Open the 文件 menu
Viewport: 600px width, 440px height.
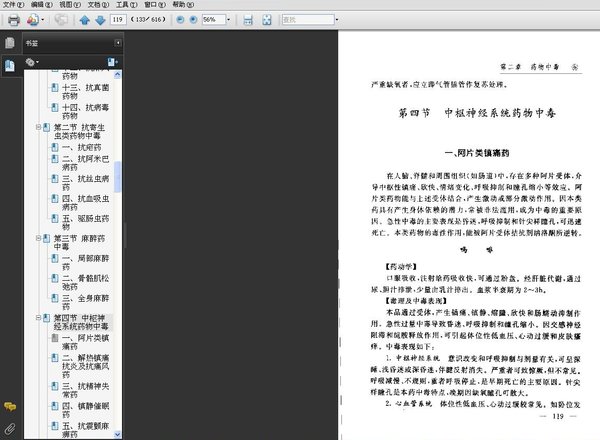13,5
